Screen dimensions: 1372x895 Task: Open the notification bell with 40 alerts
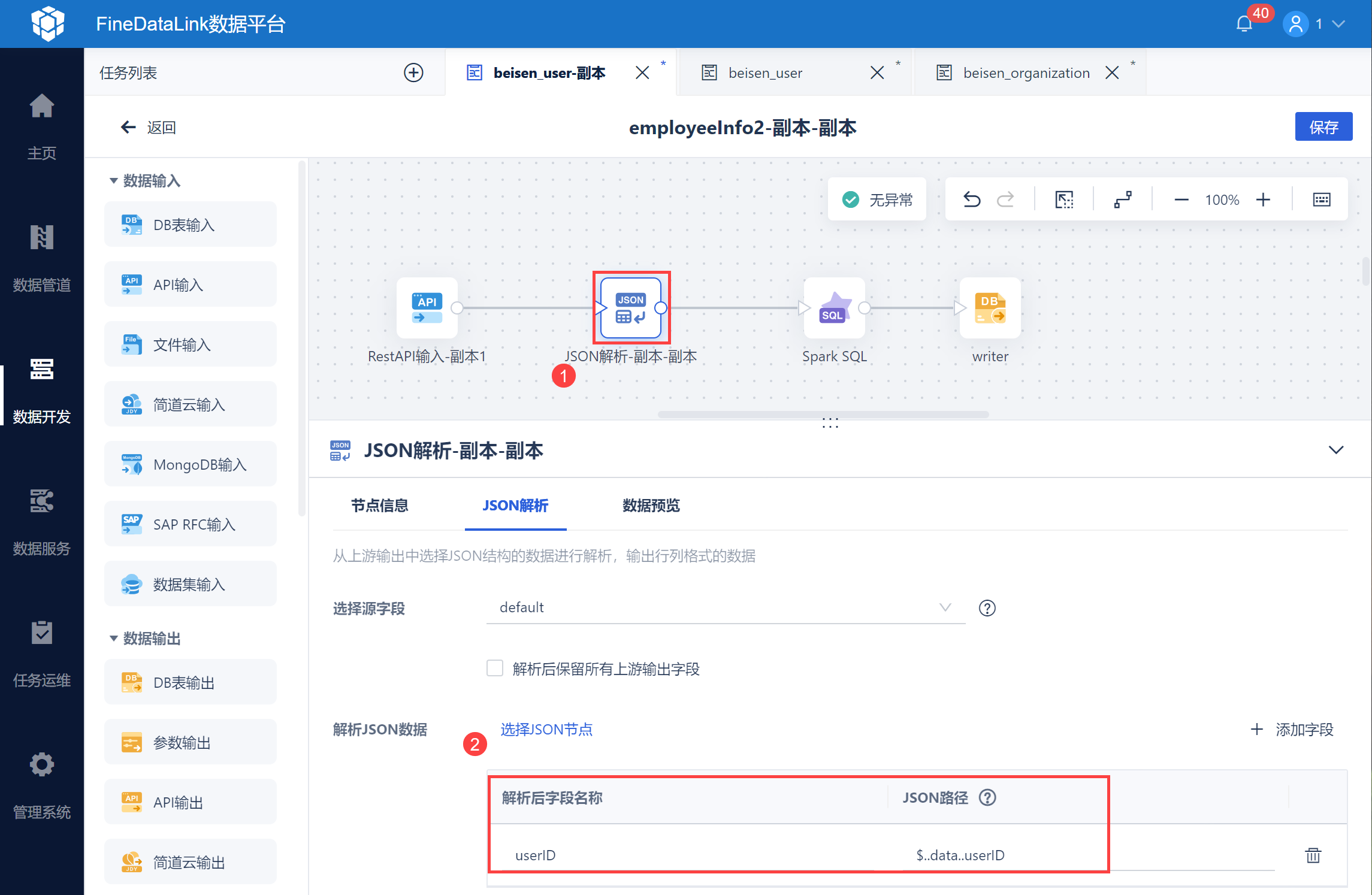[x=1245, y=24]
